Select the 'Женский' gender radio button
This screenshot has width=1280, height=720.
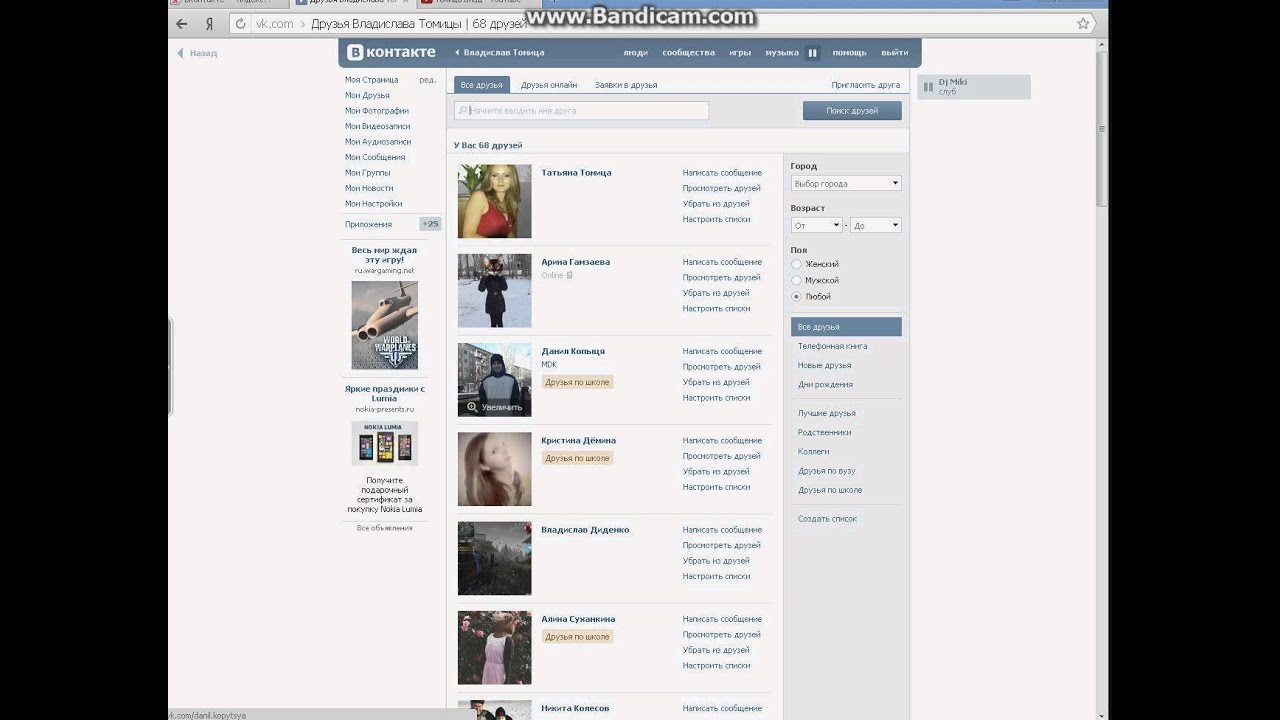(x=796, y=264)
